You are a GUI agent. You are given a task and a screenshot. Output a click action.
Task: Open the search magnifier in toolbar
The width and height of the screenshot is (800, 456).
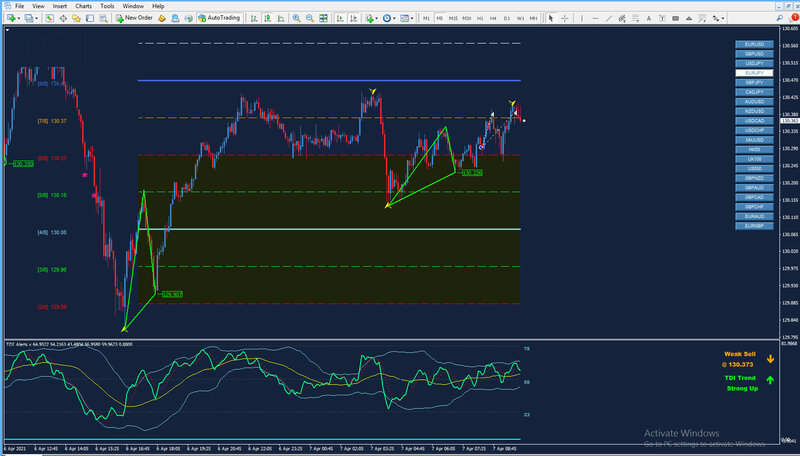pos(103,18)
